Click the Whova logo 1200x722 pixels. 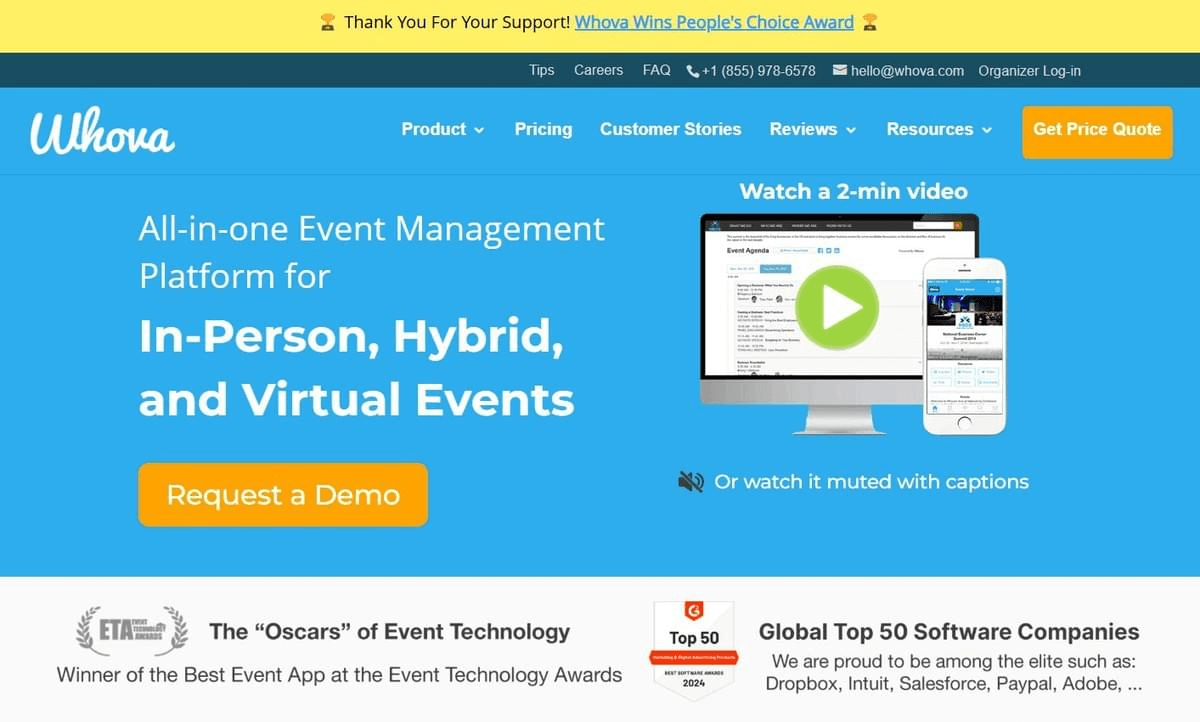[102, 133]
